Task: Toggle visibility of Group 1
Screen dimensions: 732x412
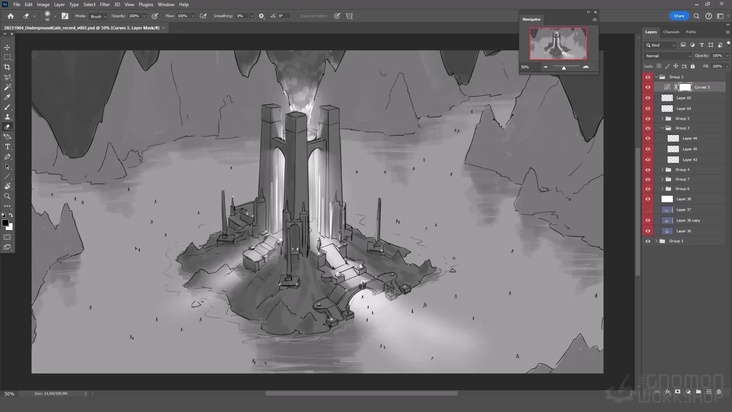Action: pos(647,241)
